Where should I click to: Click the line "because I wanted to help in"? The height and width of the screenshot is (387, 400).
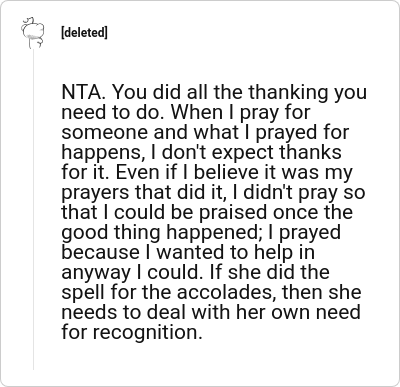click(188, 252)
